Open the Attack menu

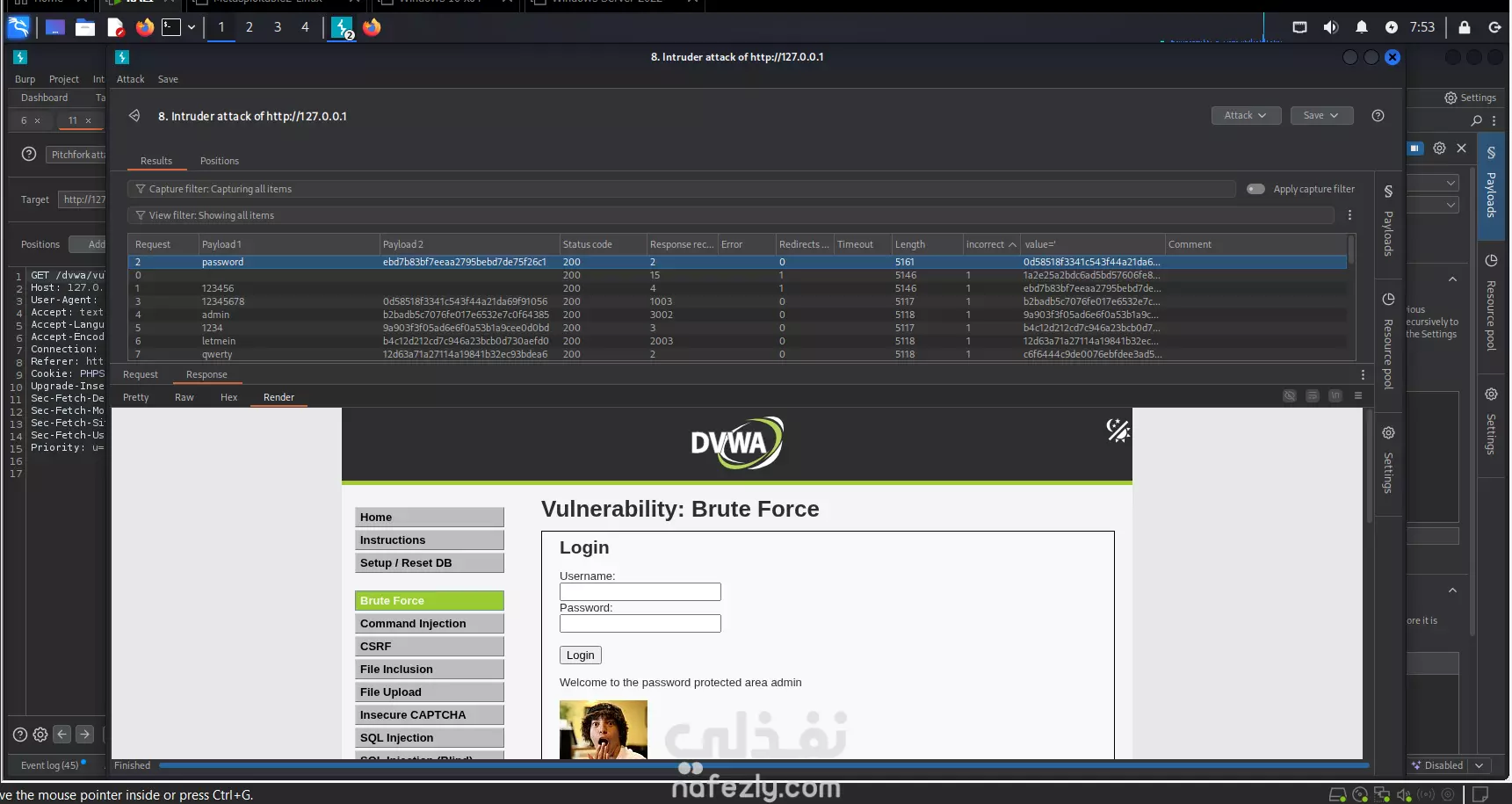tap(130, 79)
